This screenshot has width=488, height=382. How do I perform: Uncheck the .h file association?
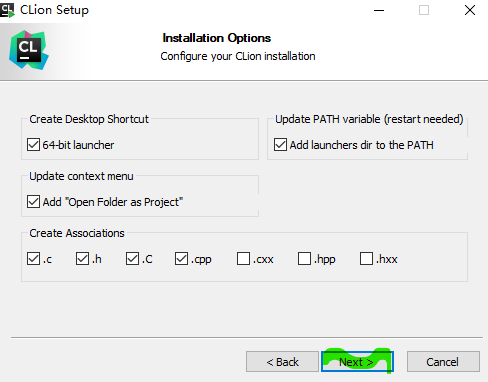(82, 259)
